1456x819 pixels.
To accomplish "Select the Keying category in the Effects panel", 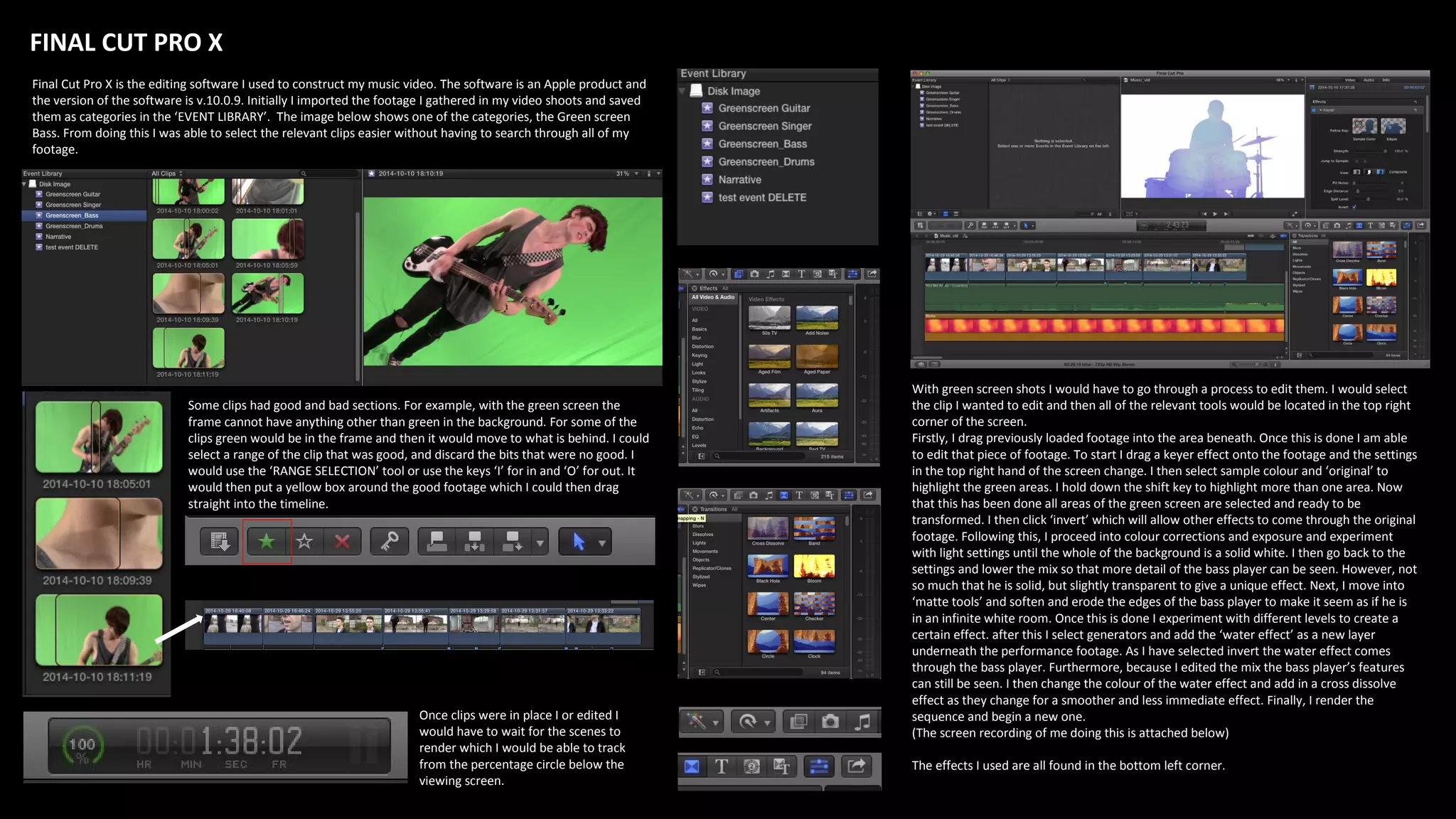I will tap(700, 355).
